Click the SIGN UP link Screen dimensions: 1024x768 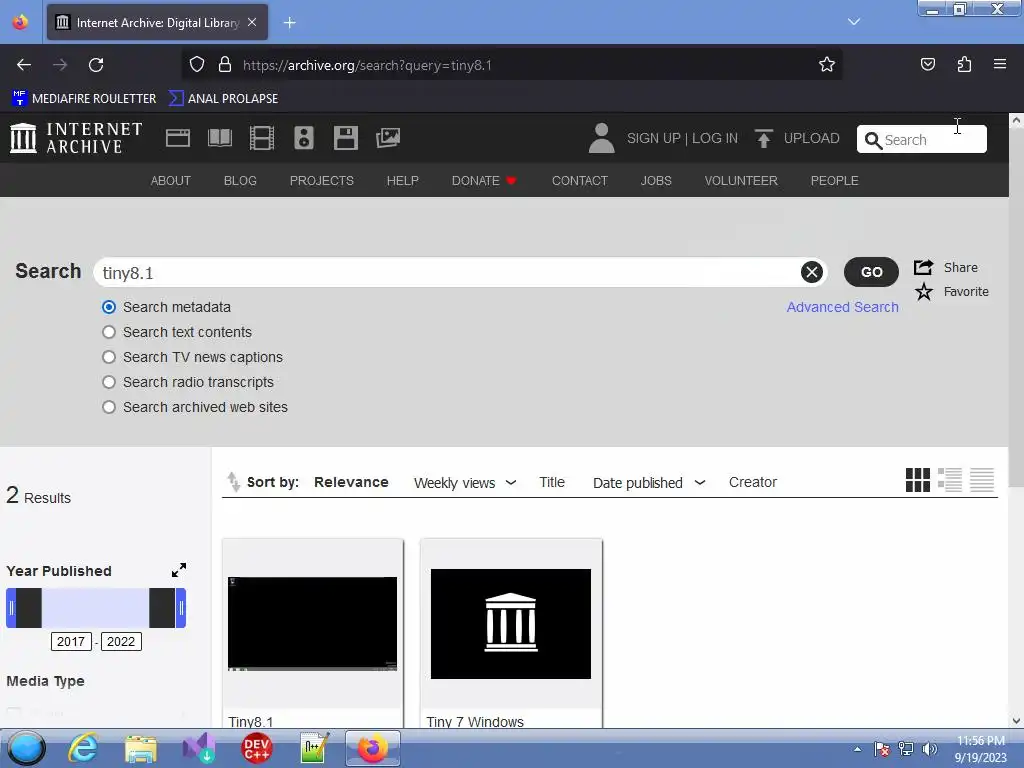tap(654, 138)
